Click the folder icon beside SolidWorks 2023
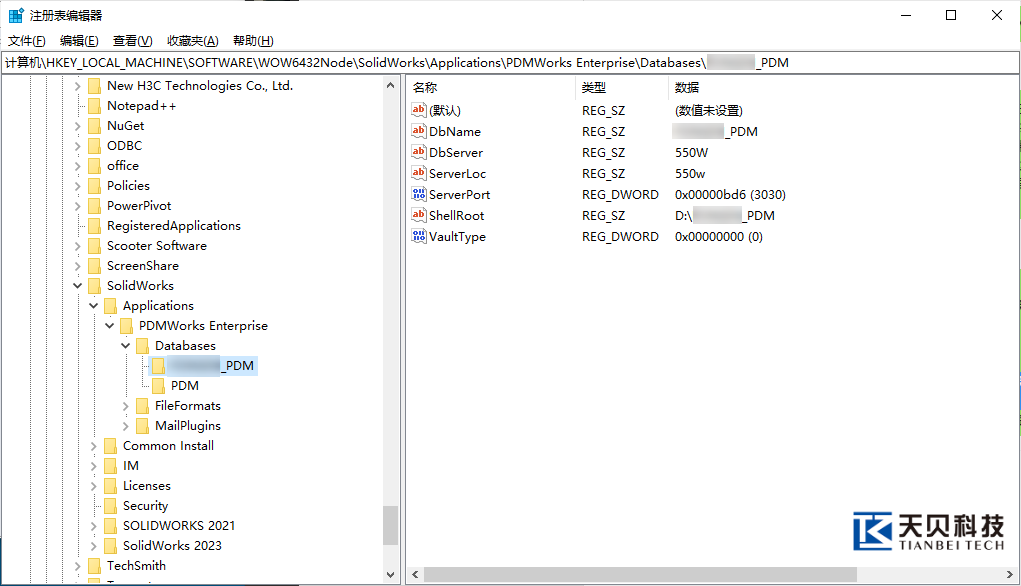1021x586 pixels. point(111,546)
